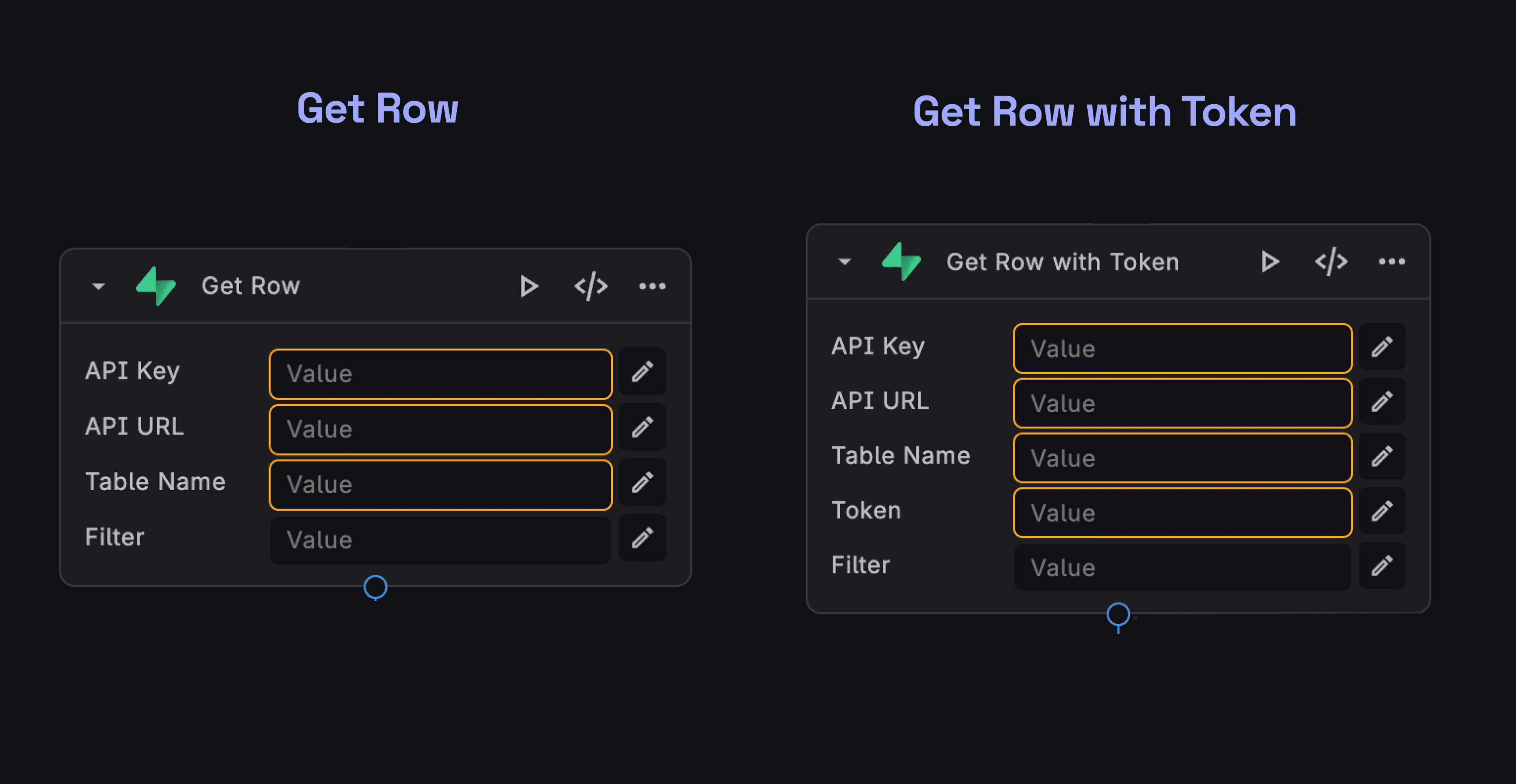The height and width of the screenshot is (784, 1516).
Task: Click the API Key input in Get Row
Action: point(440,374)
